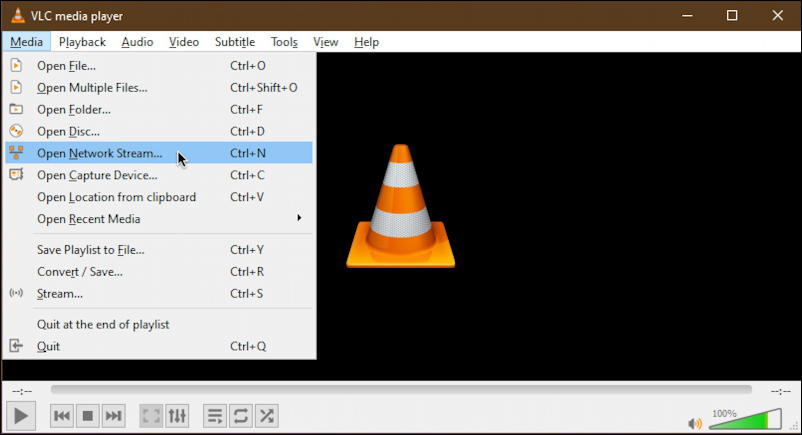Viewport: 802px width, 435px height.
Task: Select Open Network Stream... entry
Action: [x=159, y=153]
